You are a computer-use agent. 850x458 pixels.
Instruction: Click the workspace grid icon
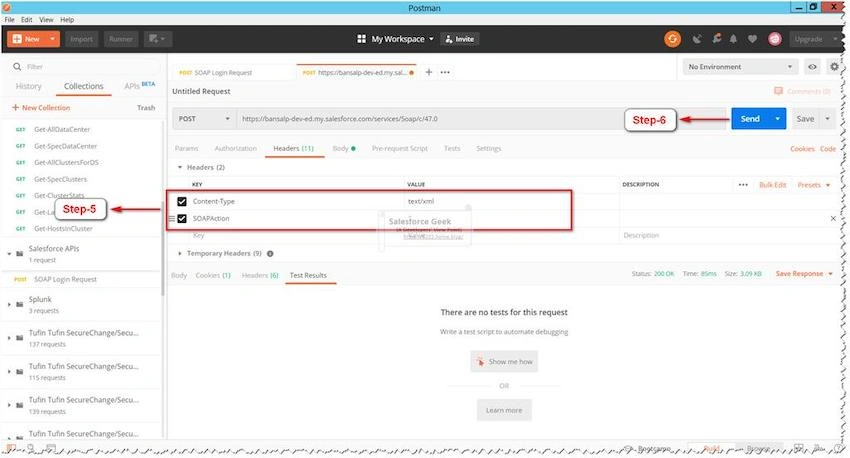(361, 39)
